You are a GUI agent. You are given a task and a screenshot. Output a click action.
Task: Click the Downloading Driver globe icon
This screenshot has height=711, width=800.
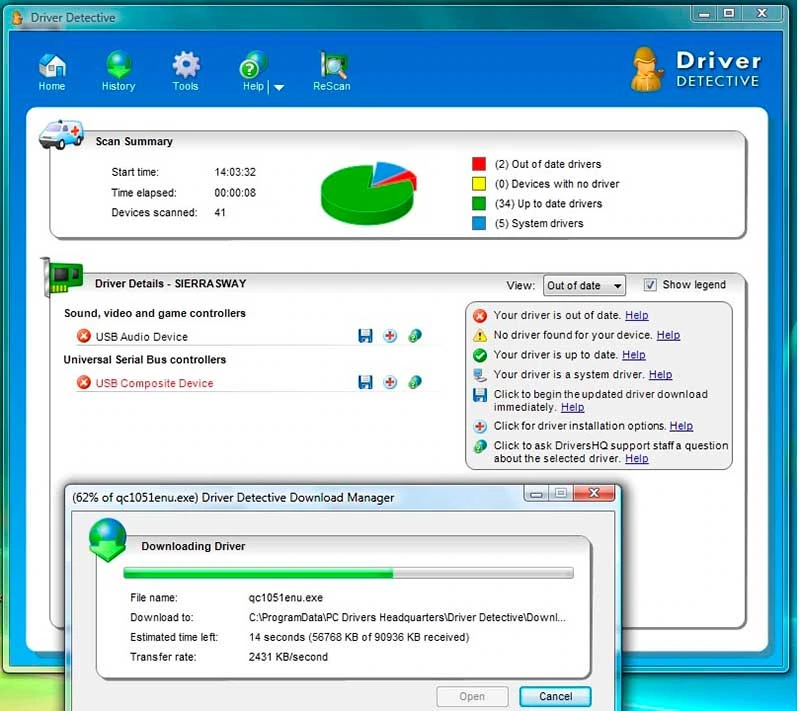point(108,540)
